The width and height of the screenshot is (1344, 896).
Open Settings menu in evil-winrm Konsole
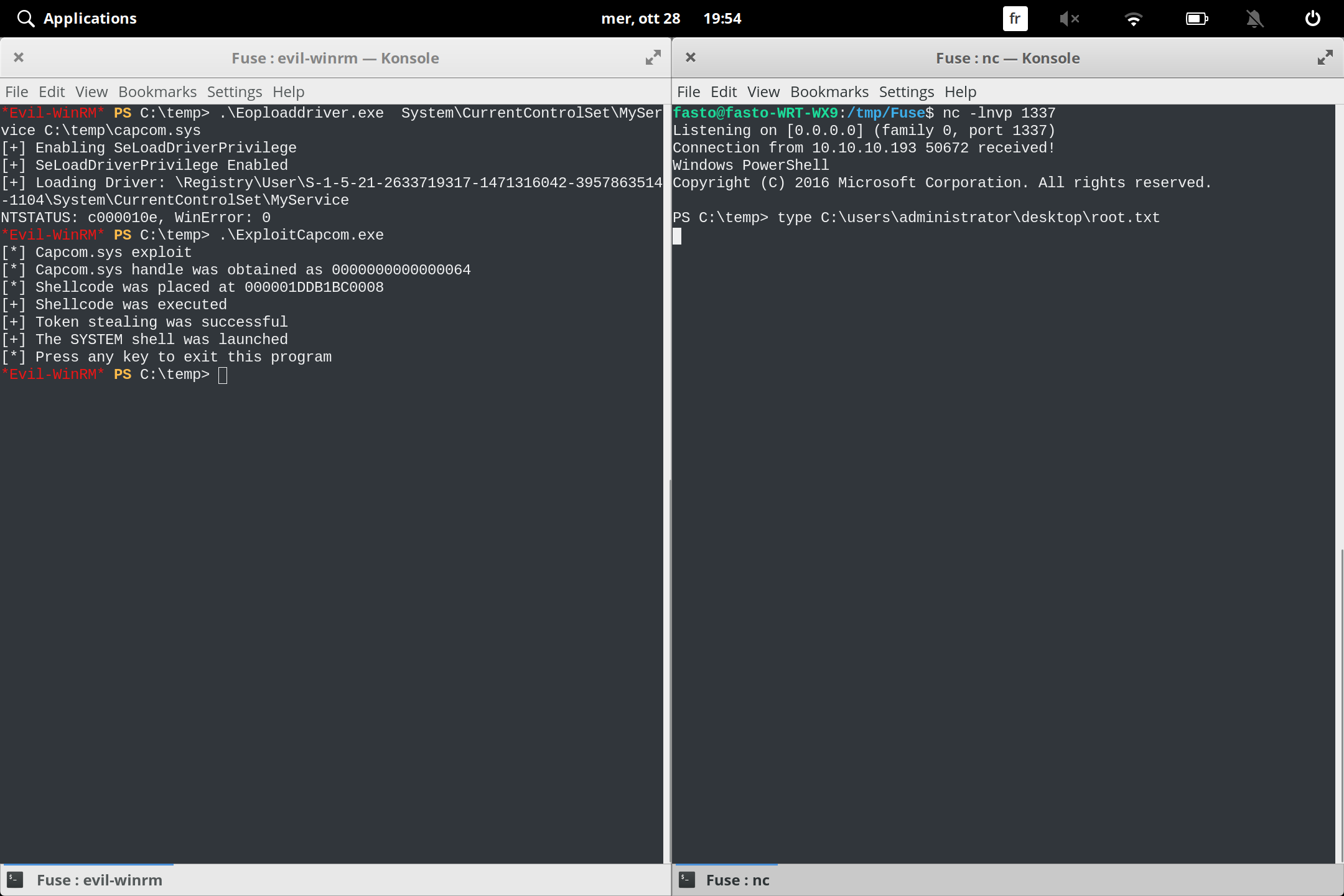[x=235, y=92]
